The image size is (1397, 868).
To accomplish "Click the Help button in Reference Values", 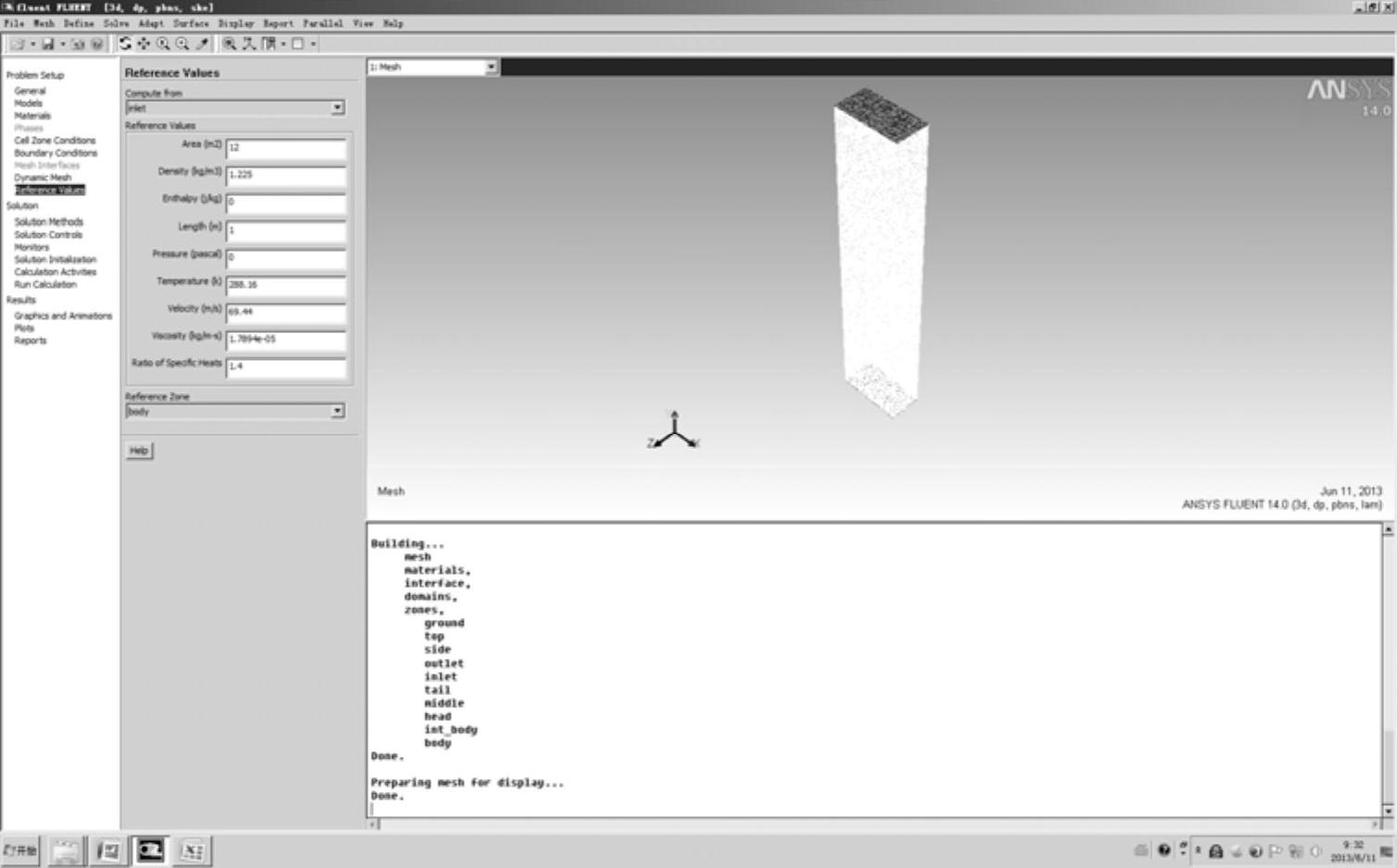I will [x=139, y=451].
